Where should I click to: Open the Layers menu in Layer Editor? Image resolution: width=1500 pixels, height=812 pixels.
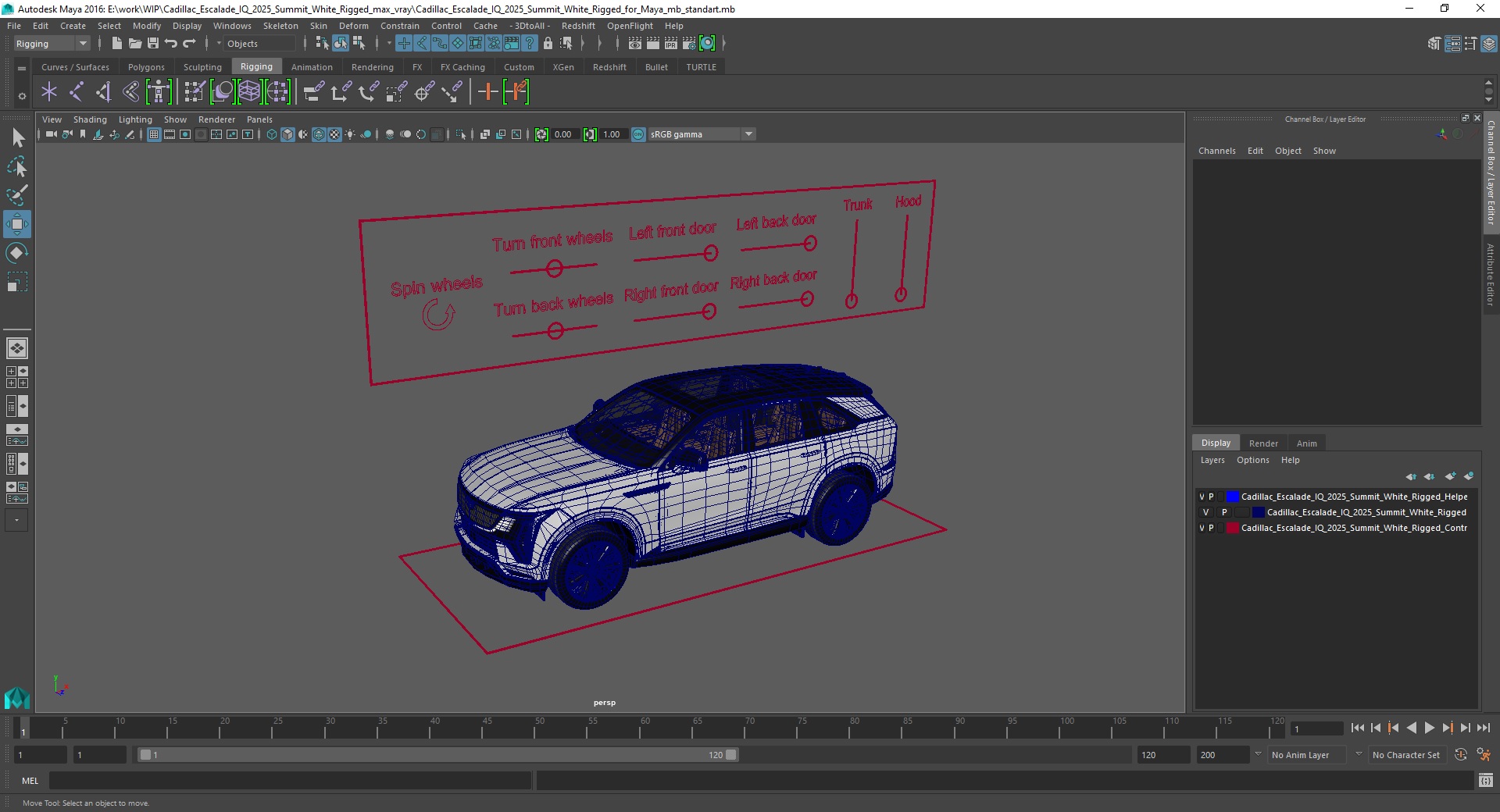(1212, 460)
